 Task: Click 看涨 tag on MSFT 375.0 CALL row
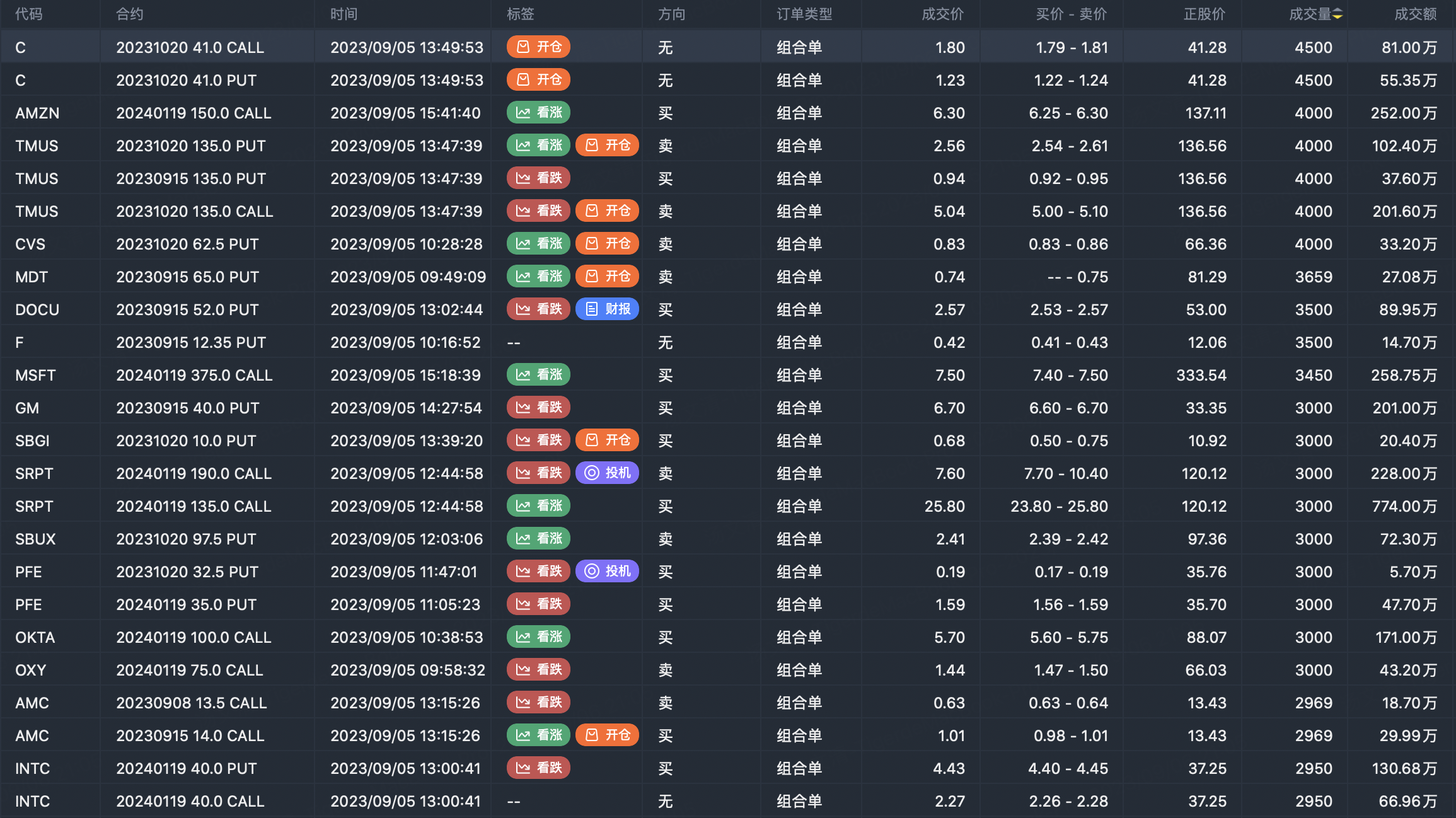point(539,375)
